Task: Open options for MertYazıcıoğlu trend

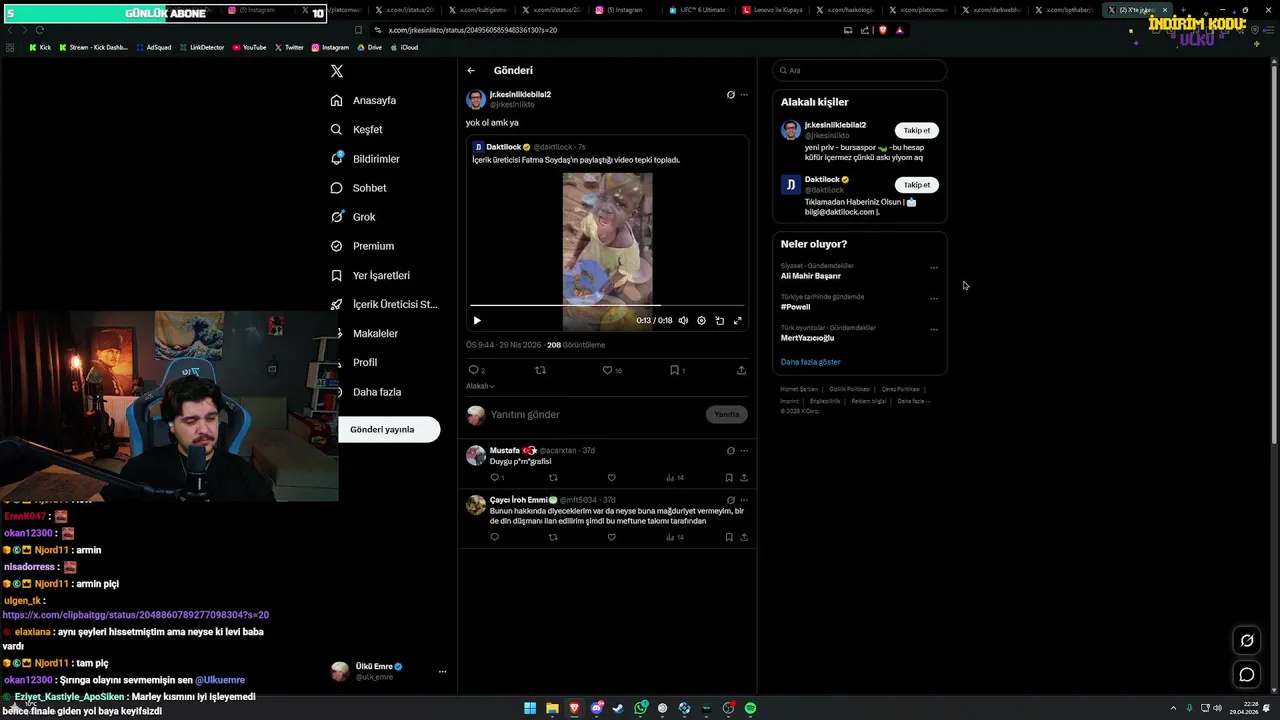Action: pos(934,329)
